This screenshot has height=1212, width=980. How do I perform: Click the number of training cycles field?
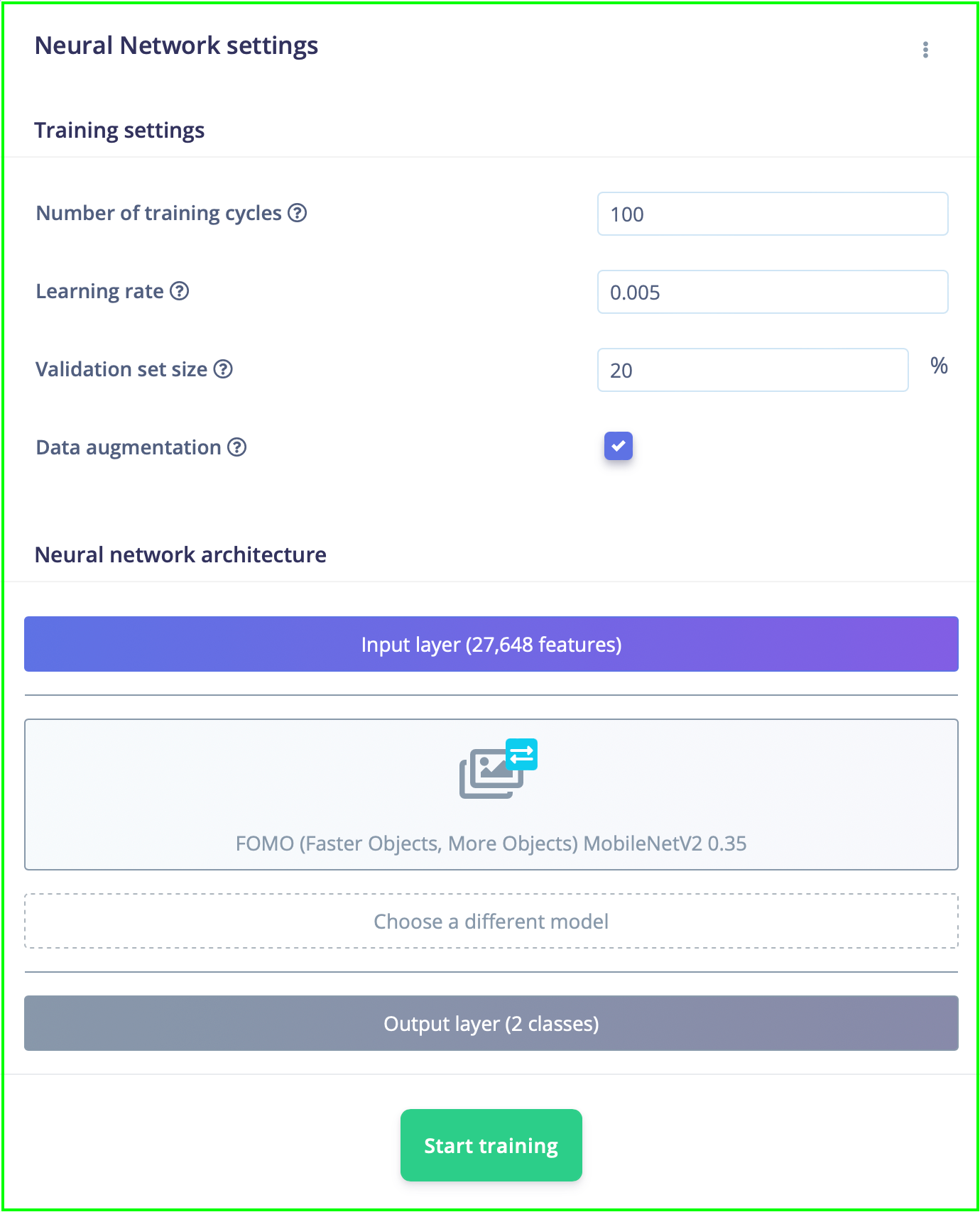(x=773, y=214)
